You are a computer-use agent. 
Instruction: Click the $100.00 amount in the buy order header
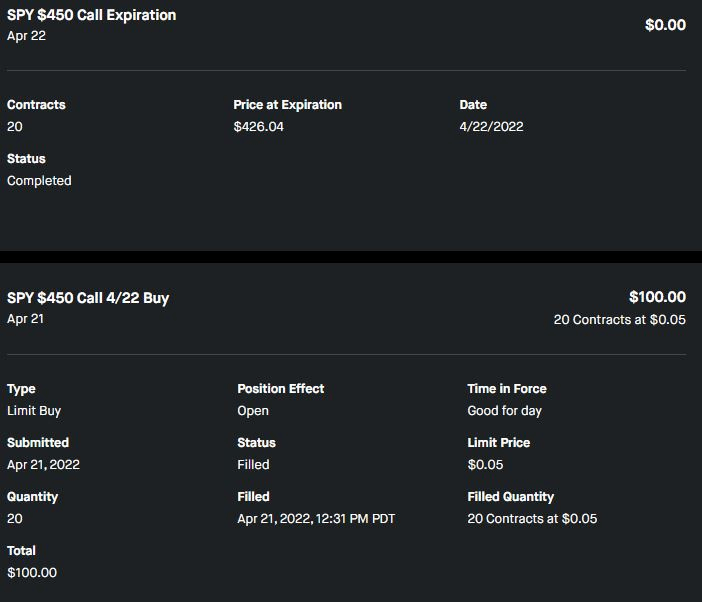click(657, 297)
